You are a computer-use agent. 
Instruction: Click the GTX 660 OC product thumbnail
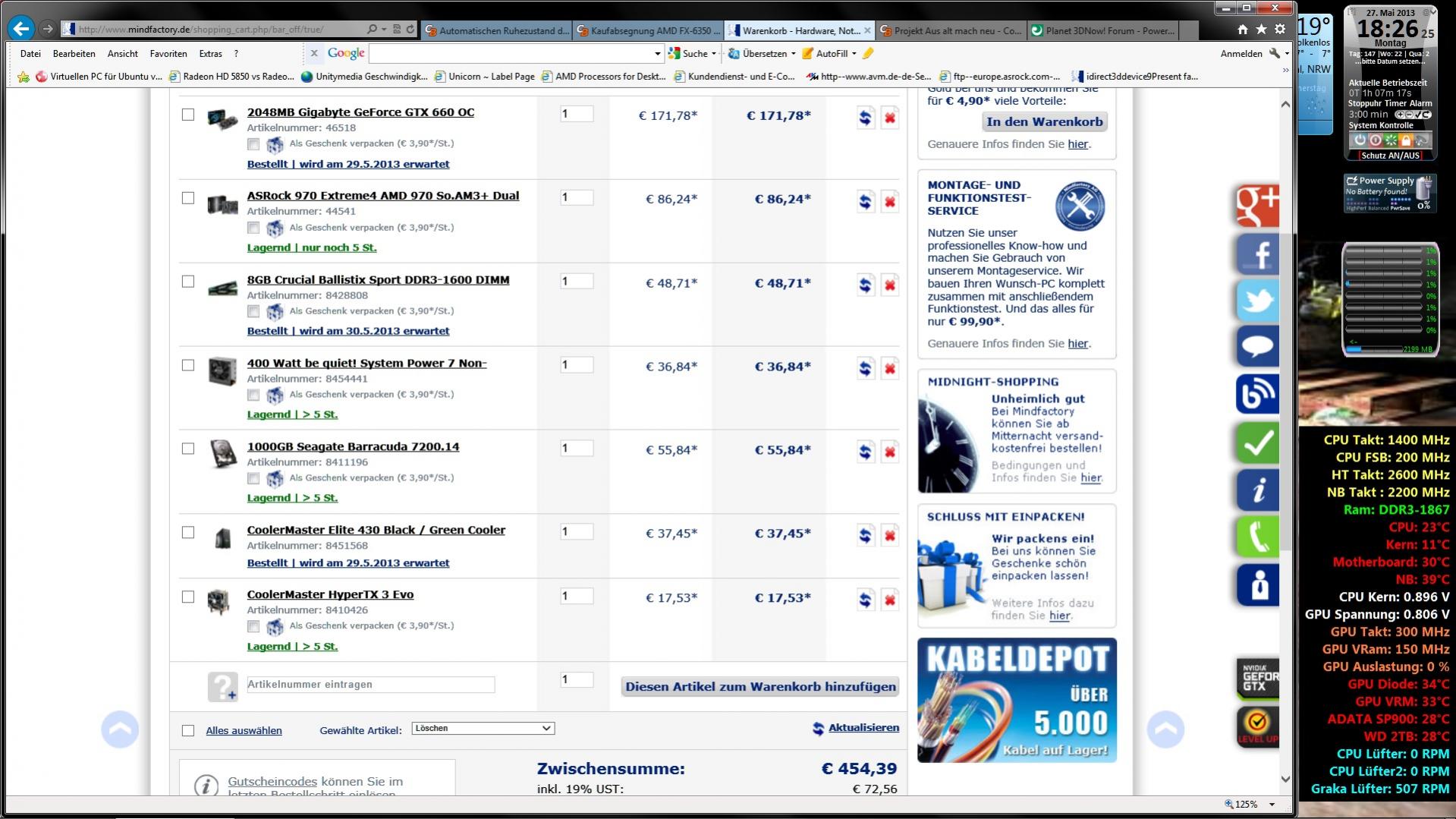[x=222, y=120]
